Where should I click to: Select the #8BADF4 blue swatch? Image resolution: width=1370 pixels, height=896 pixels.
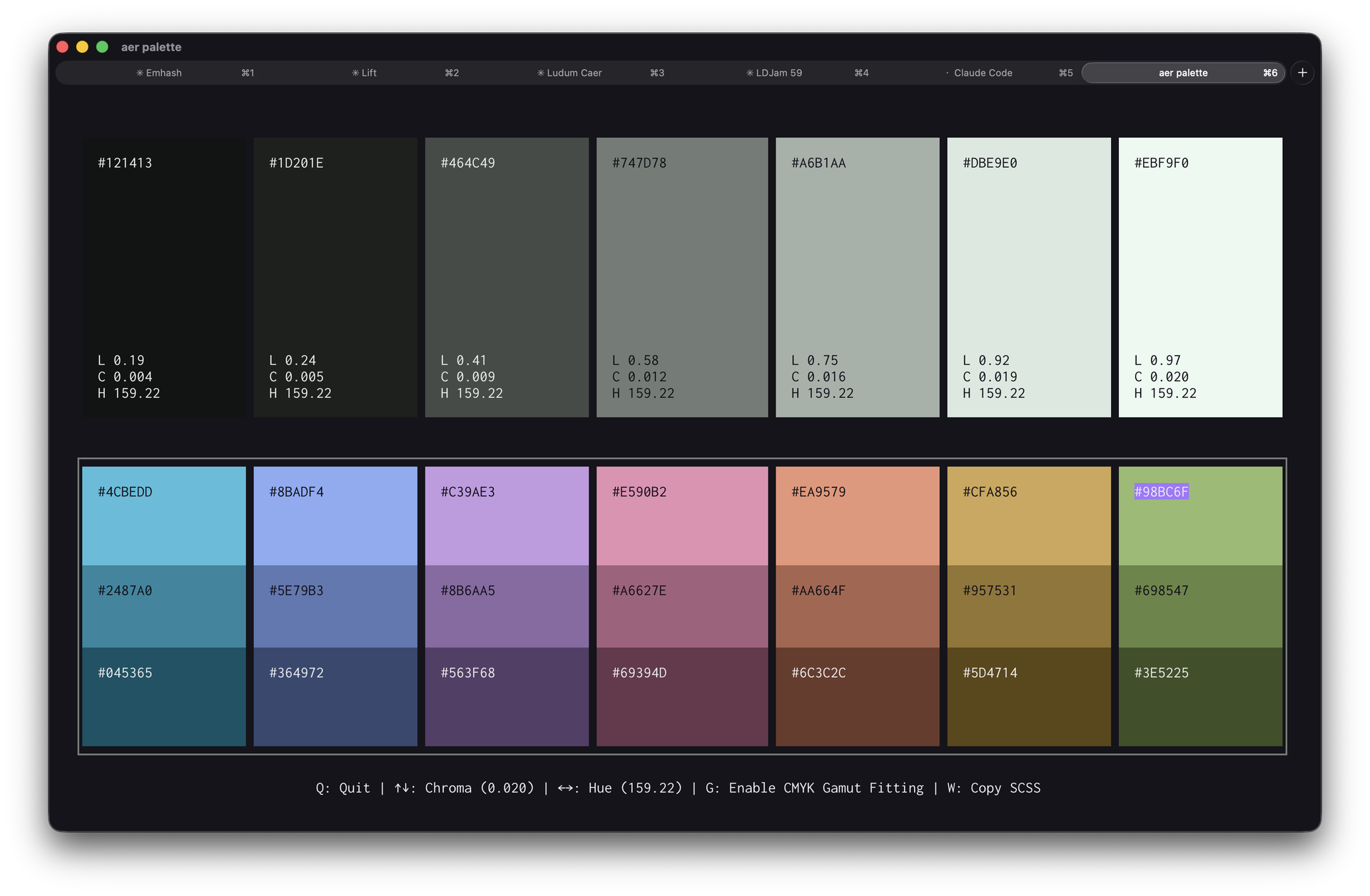335,516
